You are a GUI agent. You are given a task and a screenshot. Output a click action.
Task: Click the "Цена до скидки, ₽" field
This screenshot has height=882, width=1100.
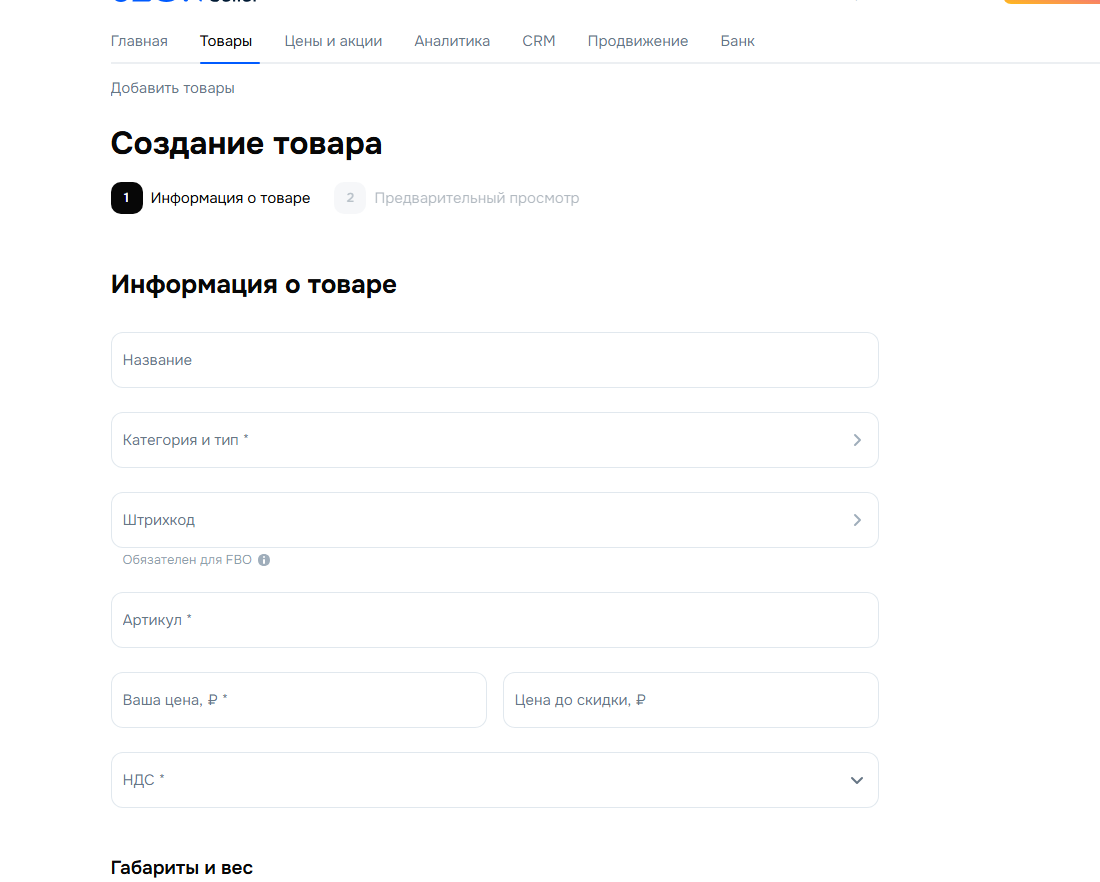690,700
